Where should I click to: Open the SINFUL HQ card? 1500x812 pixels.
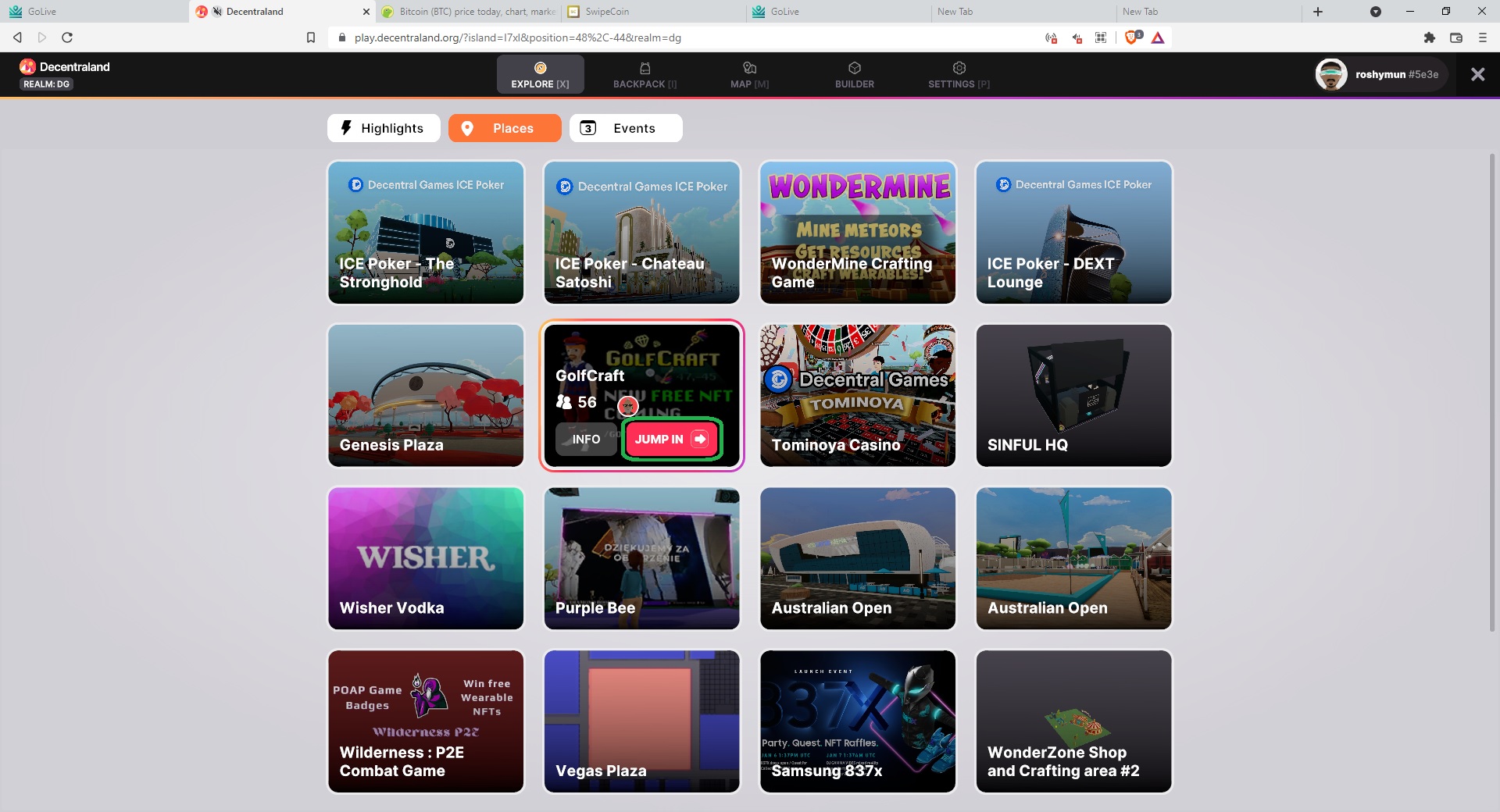(x=1073, y=396)
